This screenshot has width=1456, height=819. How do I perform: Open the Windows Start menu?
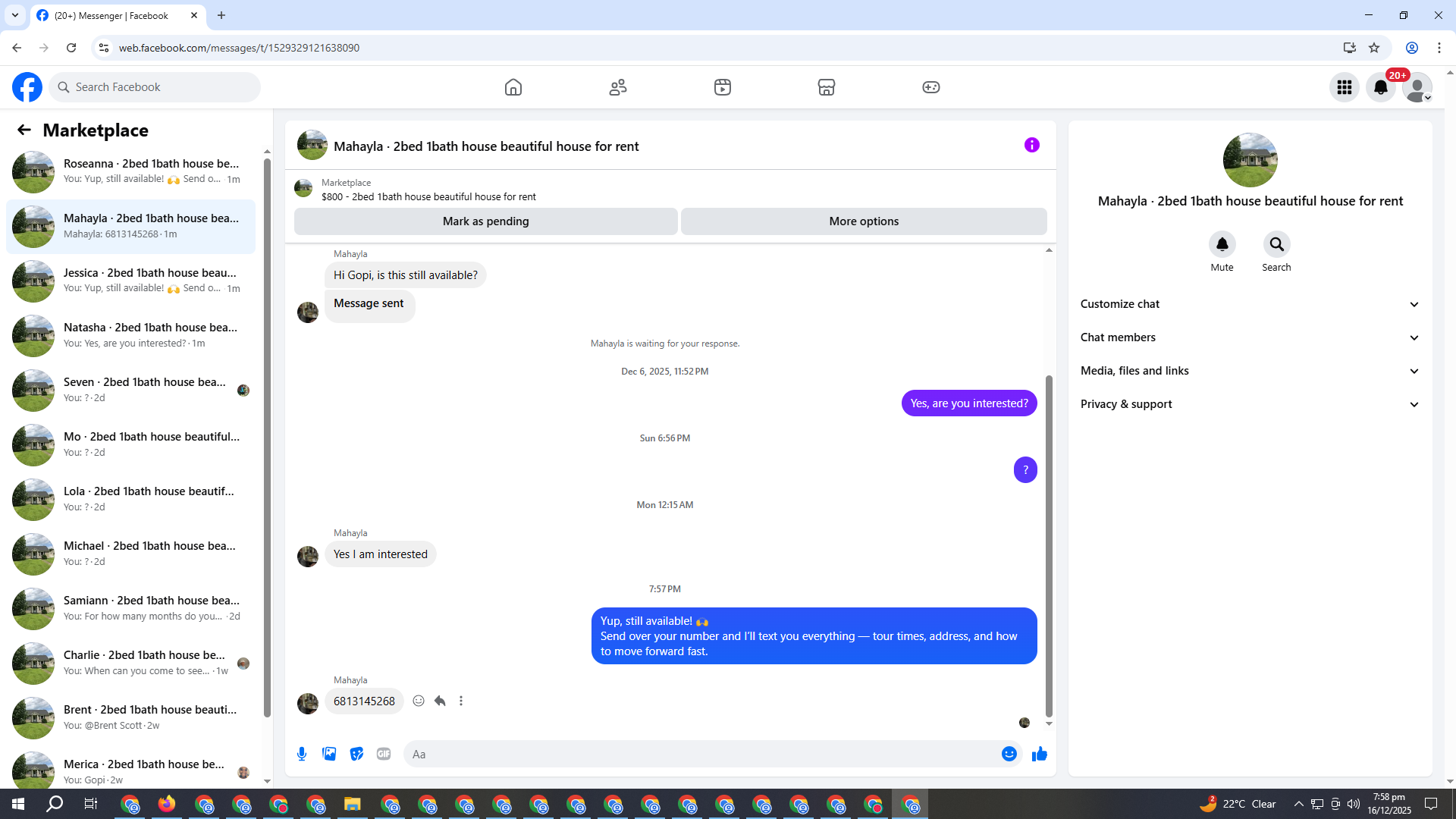click(18, 804)
